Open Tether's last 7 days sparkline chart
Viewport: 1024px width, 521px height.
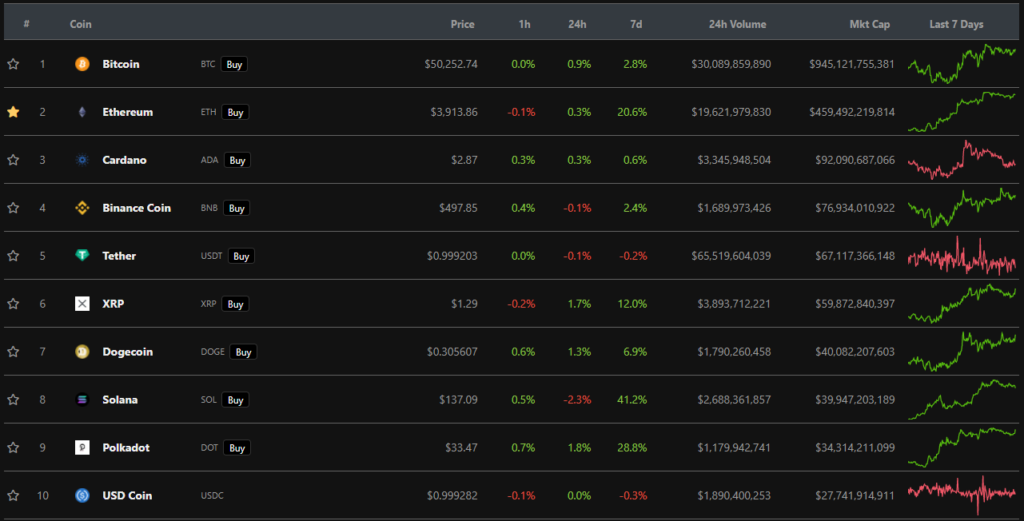pyautogui.click(x=962, y=257)
